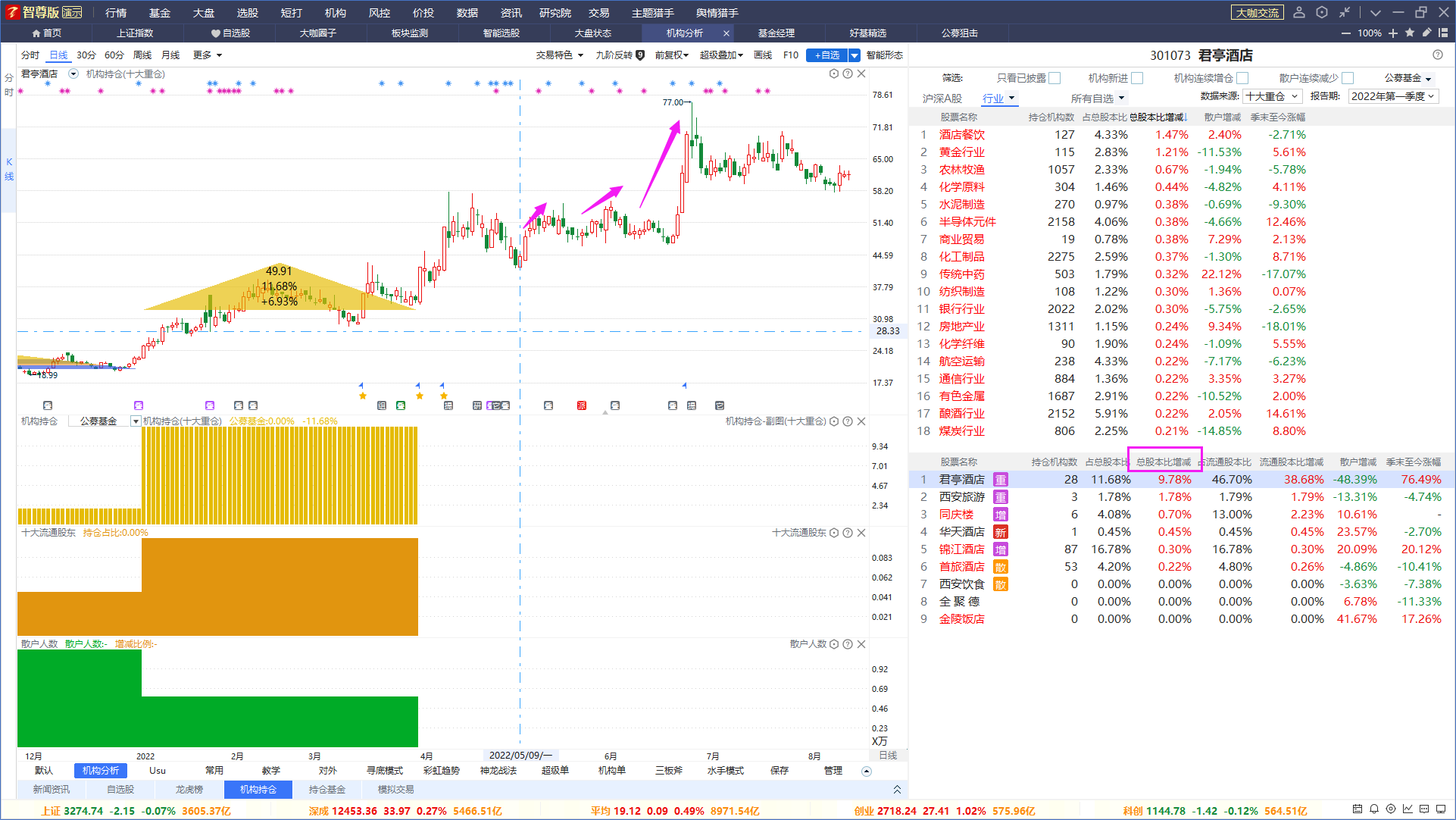Viewport: 1456px width, 820px height.
Task: Open the arrow beside +自选 button
Action: click(855, 55)
